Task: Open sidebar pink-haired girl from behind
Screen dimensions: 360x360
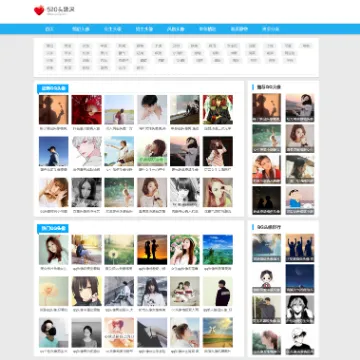Action: (266, 341)
